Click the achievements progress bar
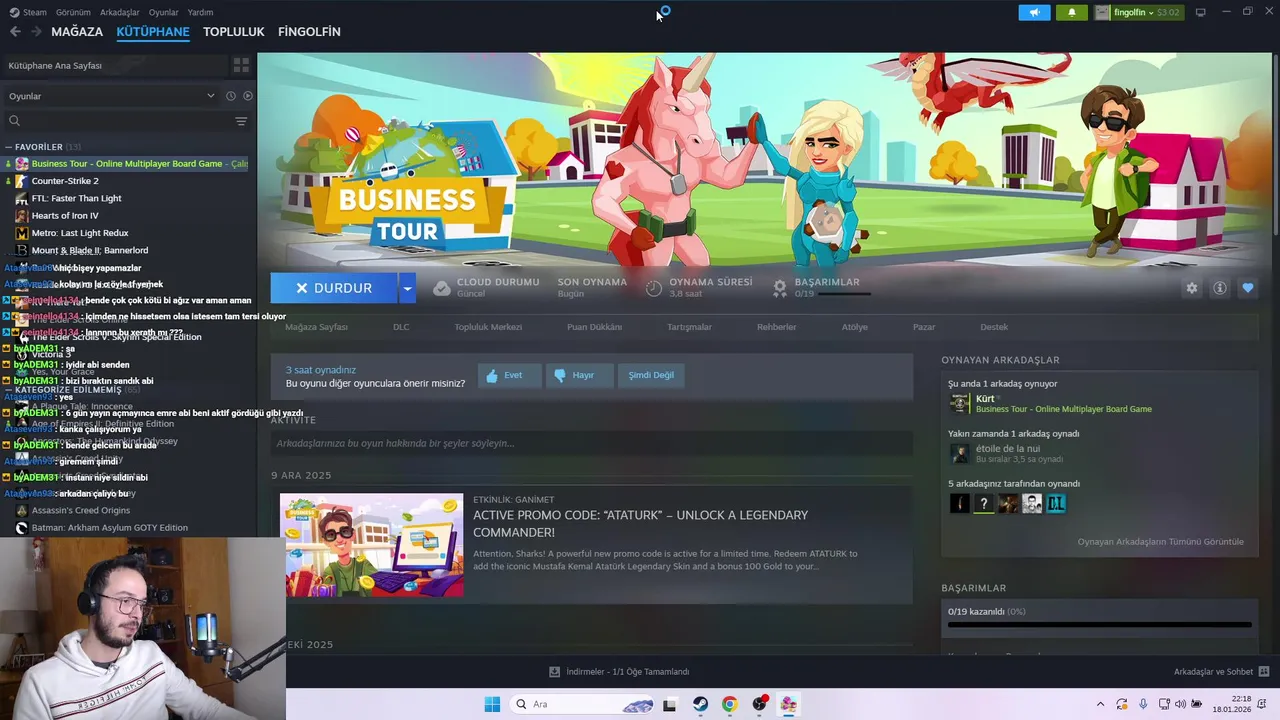Image resolution: width=1280 pixels, height=720 pixels. click(x=1099, y=625)
